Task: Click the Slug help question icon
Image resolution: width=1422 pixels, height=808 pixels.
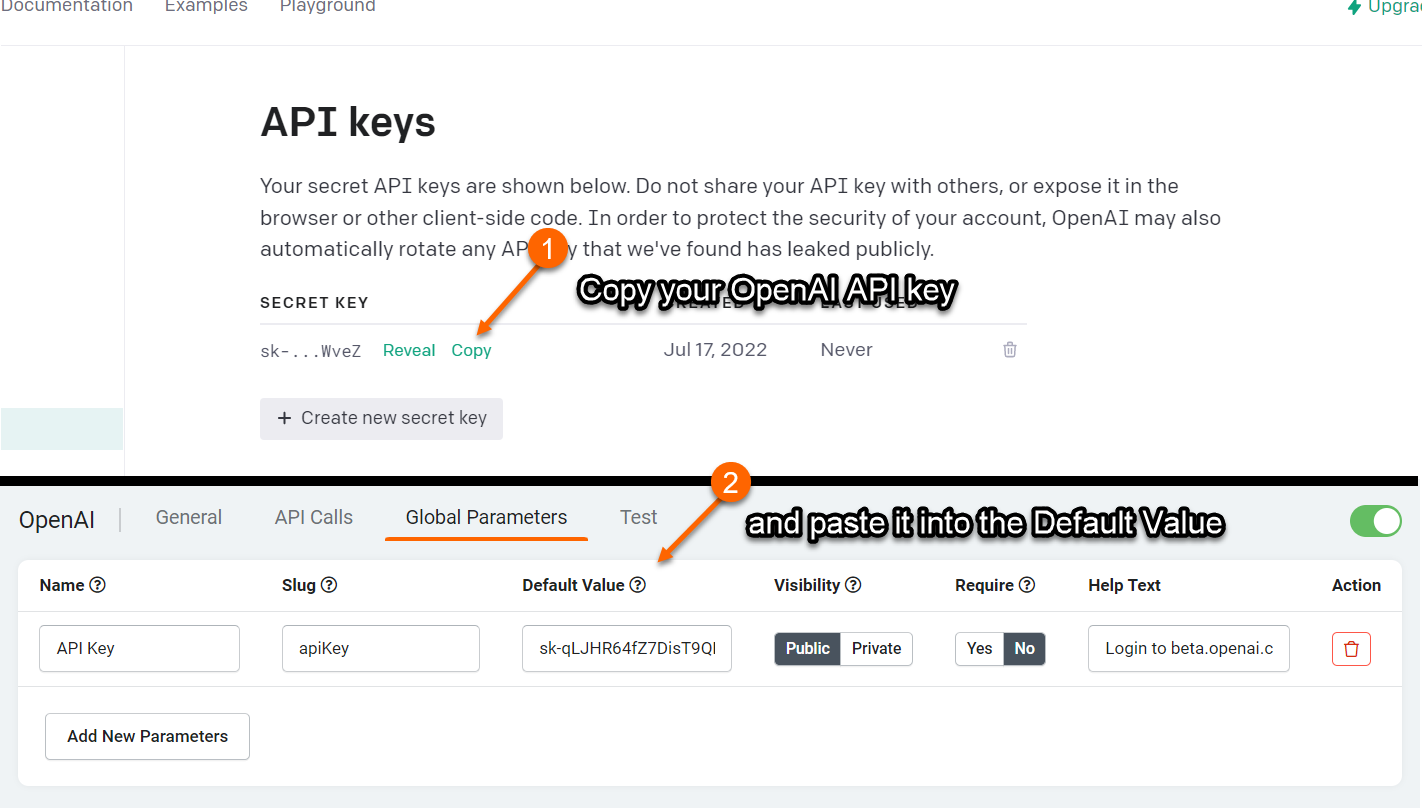Action: tap(329, 585)
